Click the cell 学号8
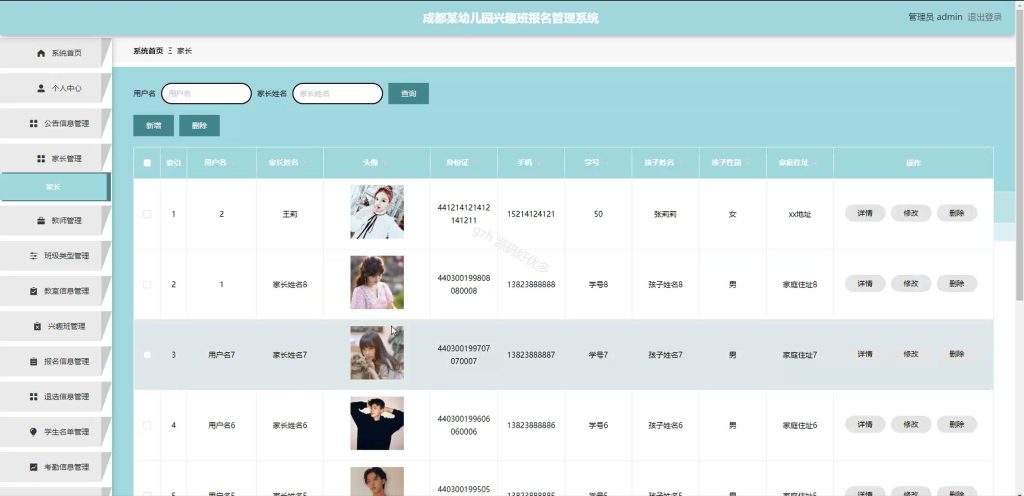The width and height of the screenshot is (1024, 496). pyautogui.click(x=598, y=285)
